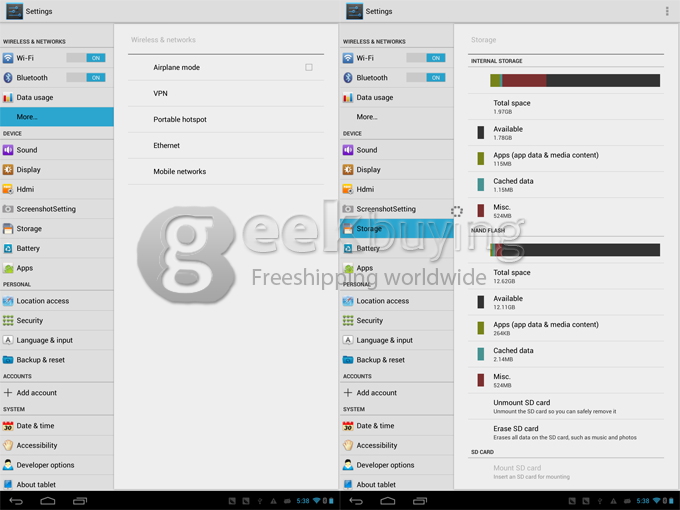Tap the clock showing 5:38 in the left status bar
Screen dimensions: 680x510
(303, 501)
